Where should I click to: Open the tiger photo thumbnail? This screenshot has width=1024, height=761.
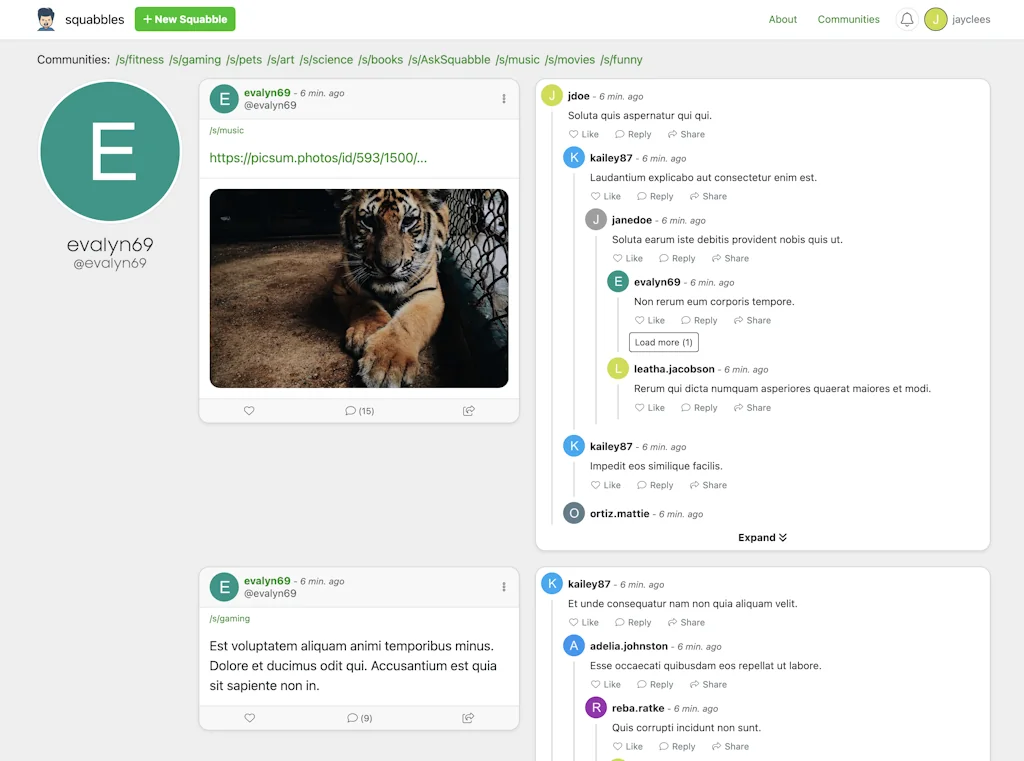pyautogui.click(x=359, y=288)
